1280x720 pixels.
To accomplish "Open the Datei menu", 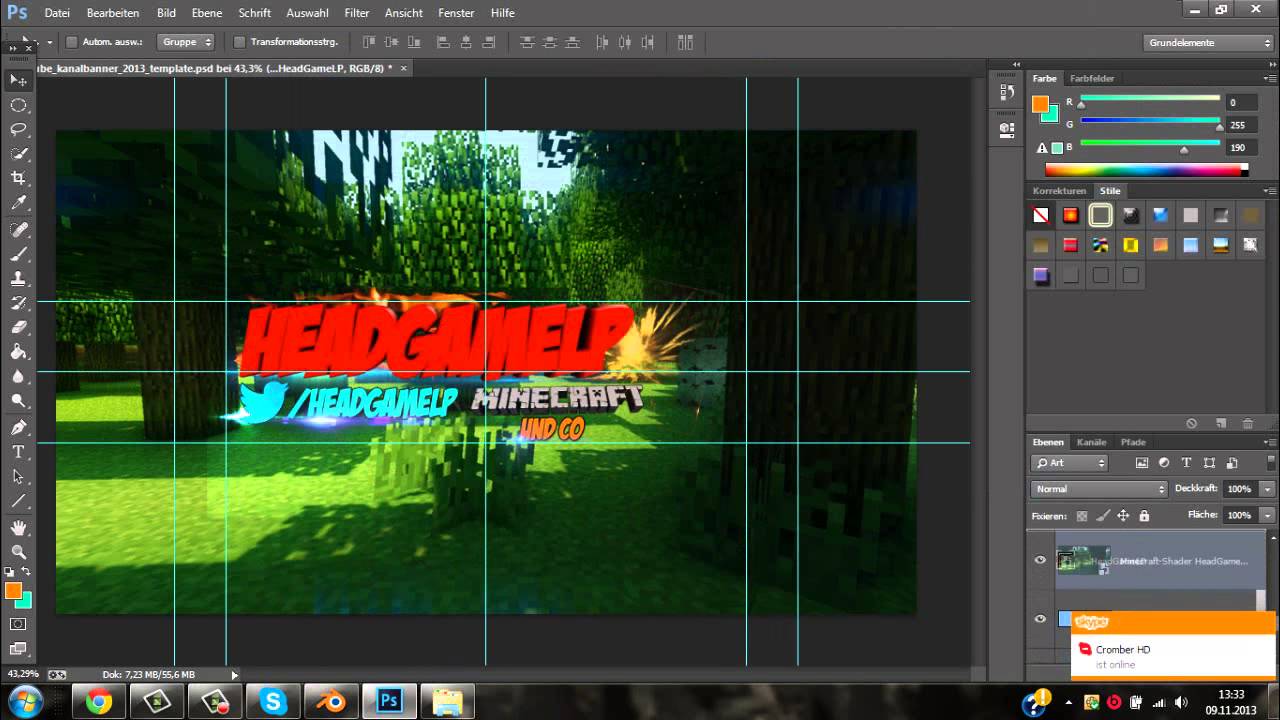I will pos(57,13).
